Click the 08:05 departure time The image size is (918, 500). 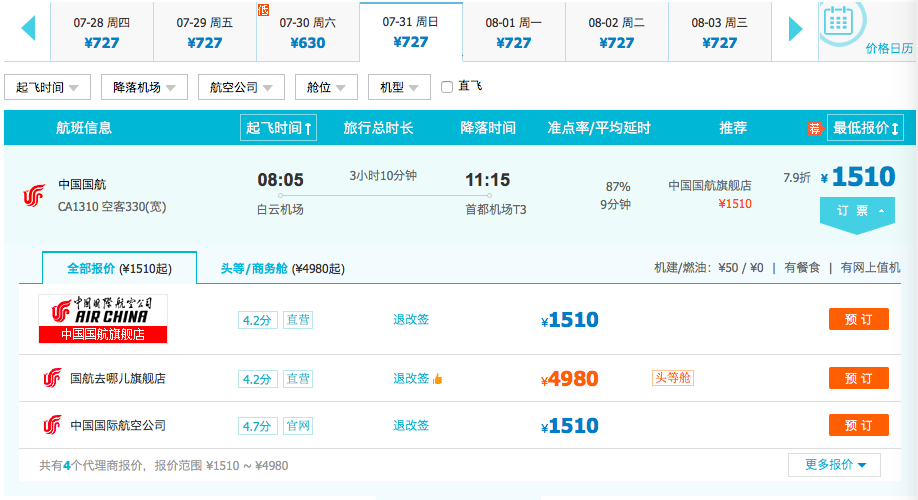tap(280, 180)
